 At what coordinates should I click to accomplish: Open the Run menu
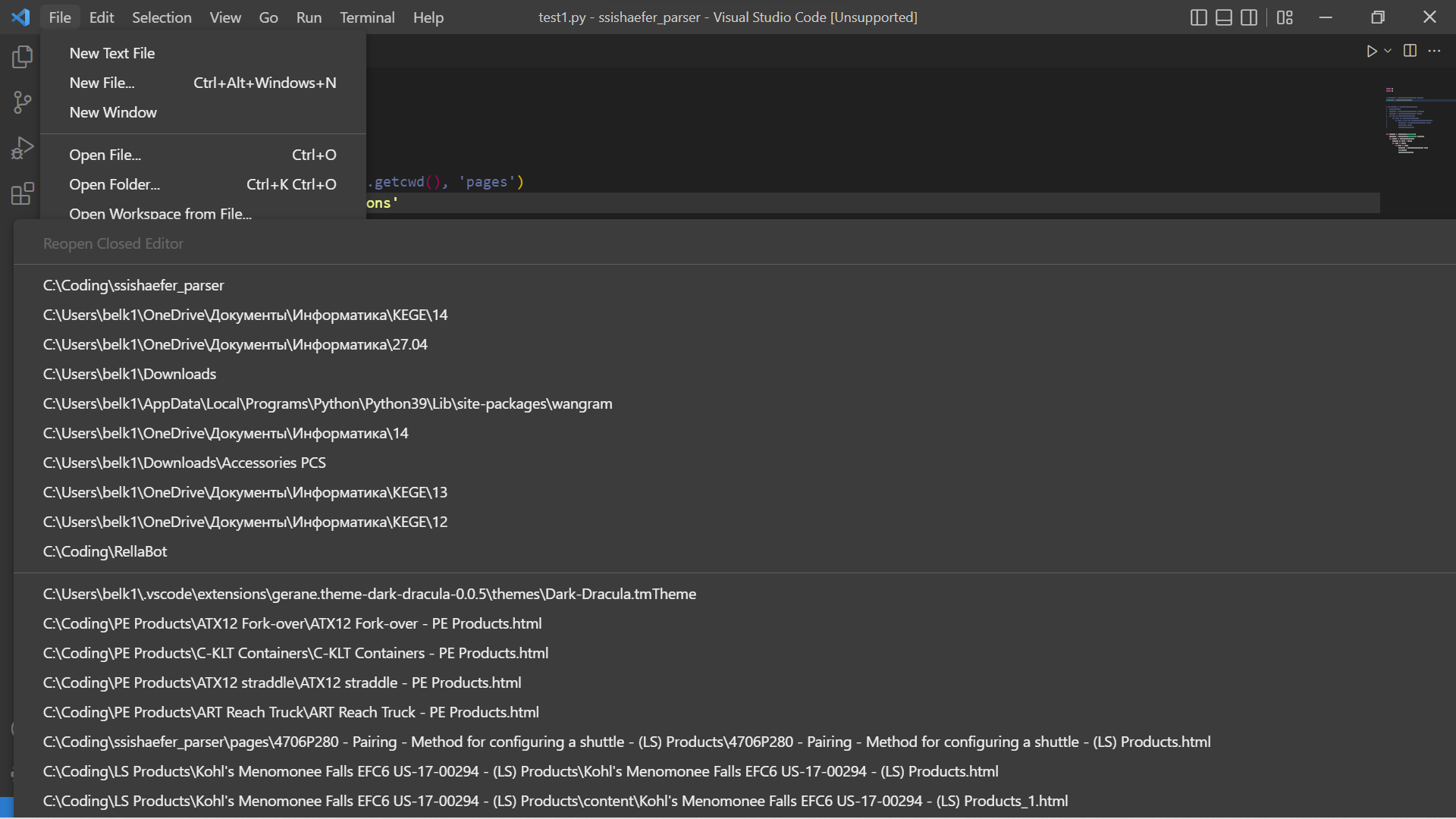coord(309,17)
